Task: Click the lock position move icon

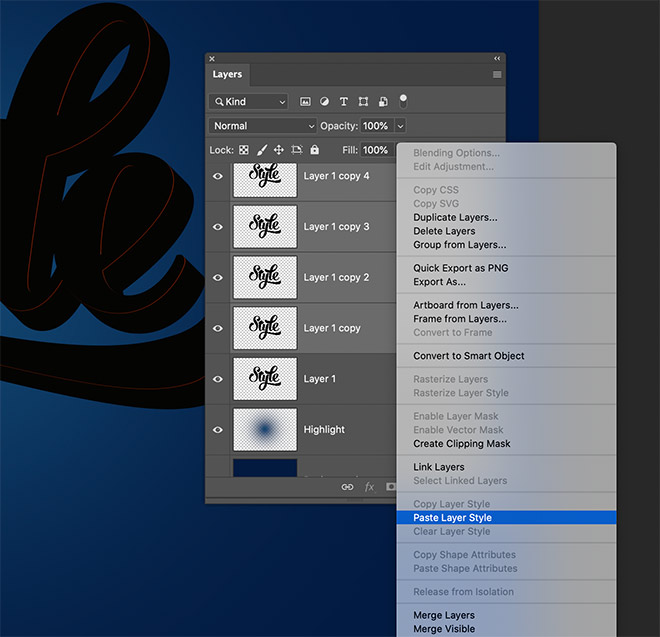Action: pyautogui.click(x=279, y=150)
